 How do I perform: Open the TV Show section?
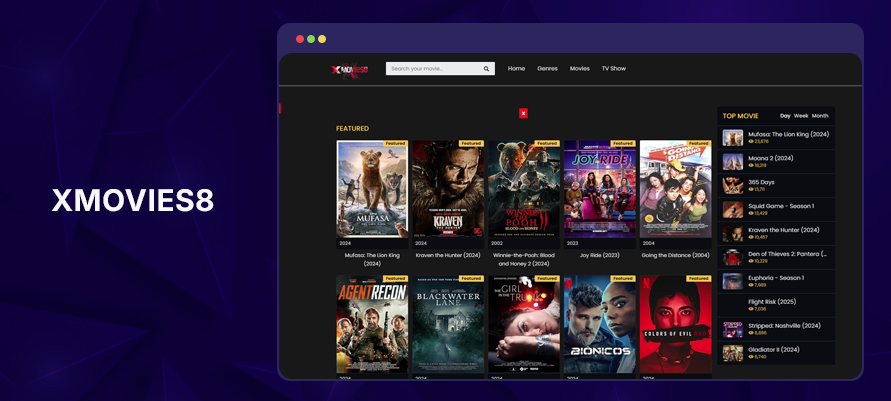614,69
